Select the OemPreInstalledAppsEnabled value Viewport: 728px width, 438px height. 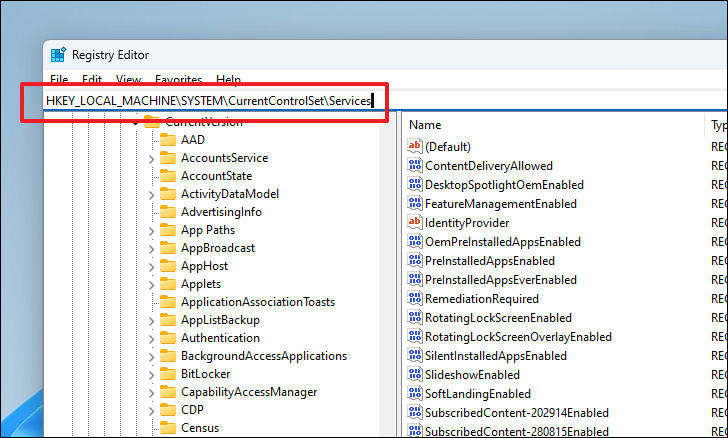pos(503,242)
